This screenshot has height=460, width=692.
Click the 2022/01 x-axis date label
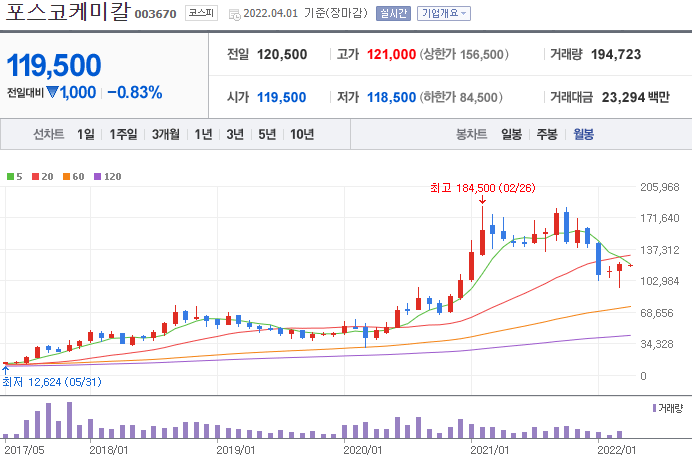(617, 450)
